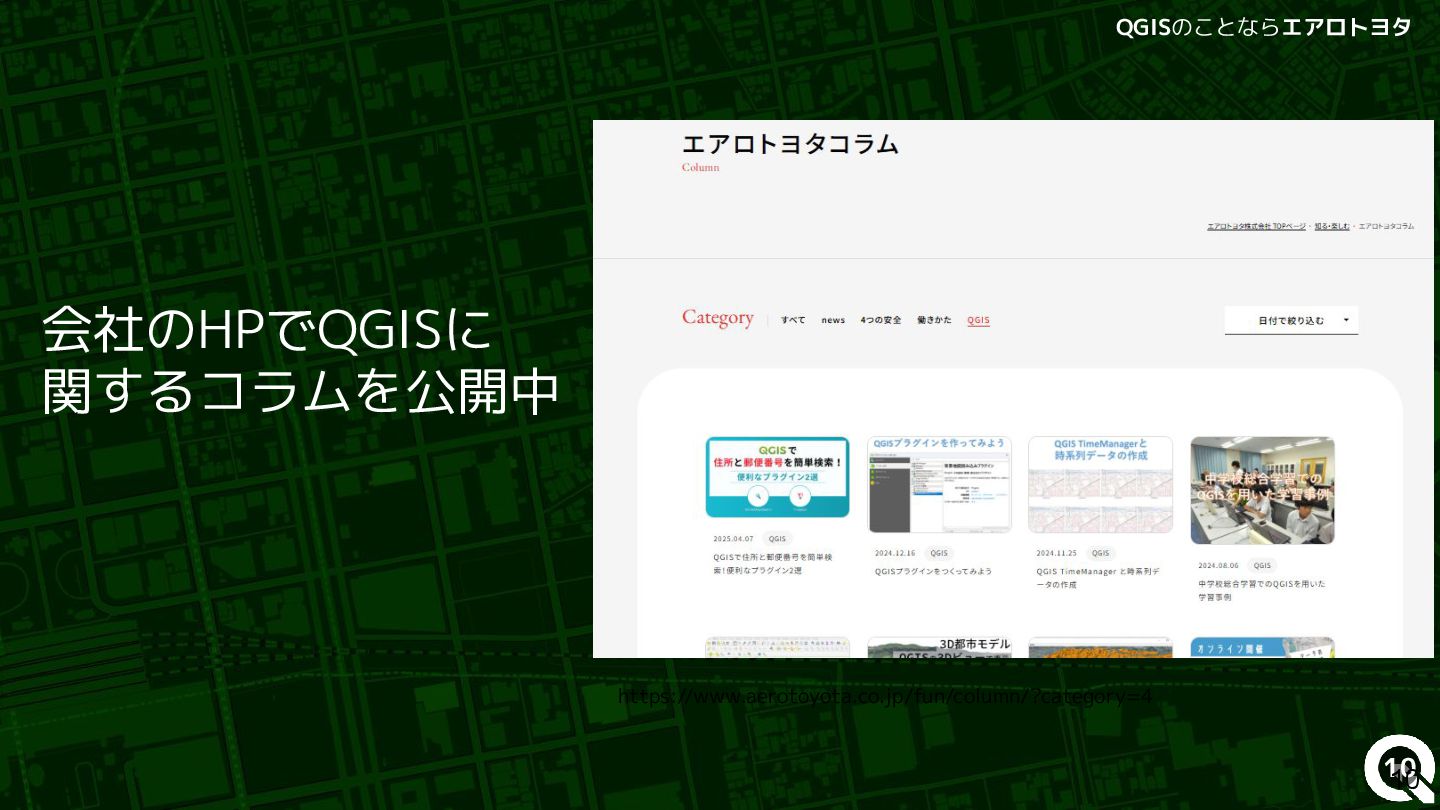
Task: Click the aerotoyota.co.jp column URL below the screenshot
Action: 885,696
